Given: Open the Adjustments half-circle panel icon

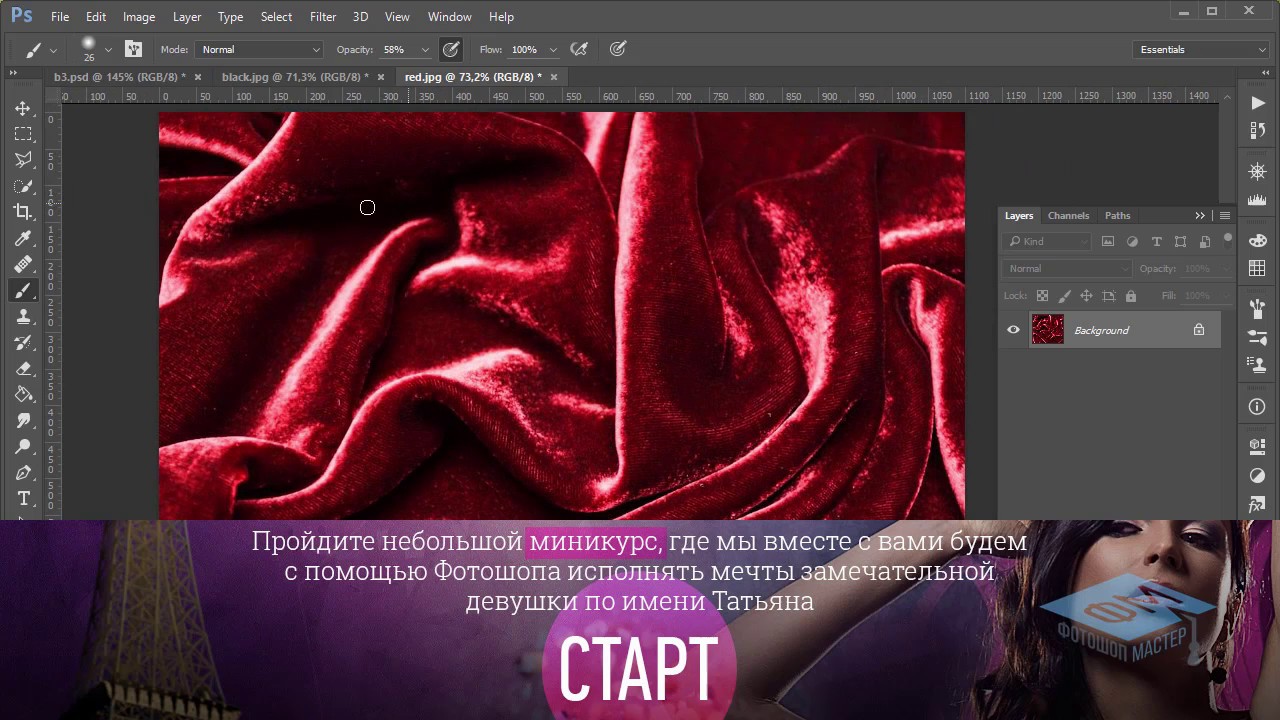Looking at the screenshot, I should click(1257, 475).
